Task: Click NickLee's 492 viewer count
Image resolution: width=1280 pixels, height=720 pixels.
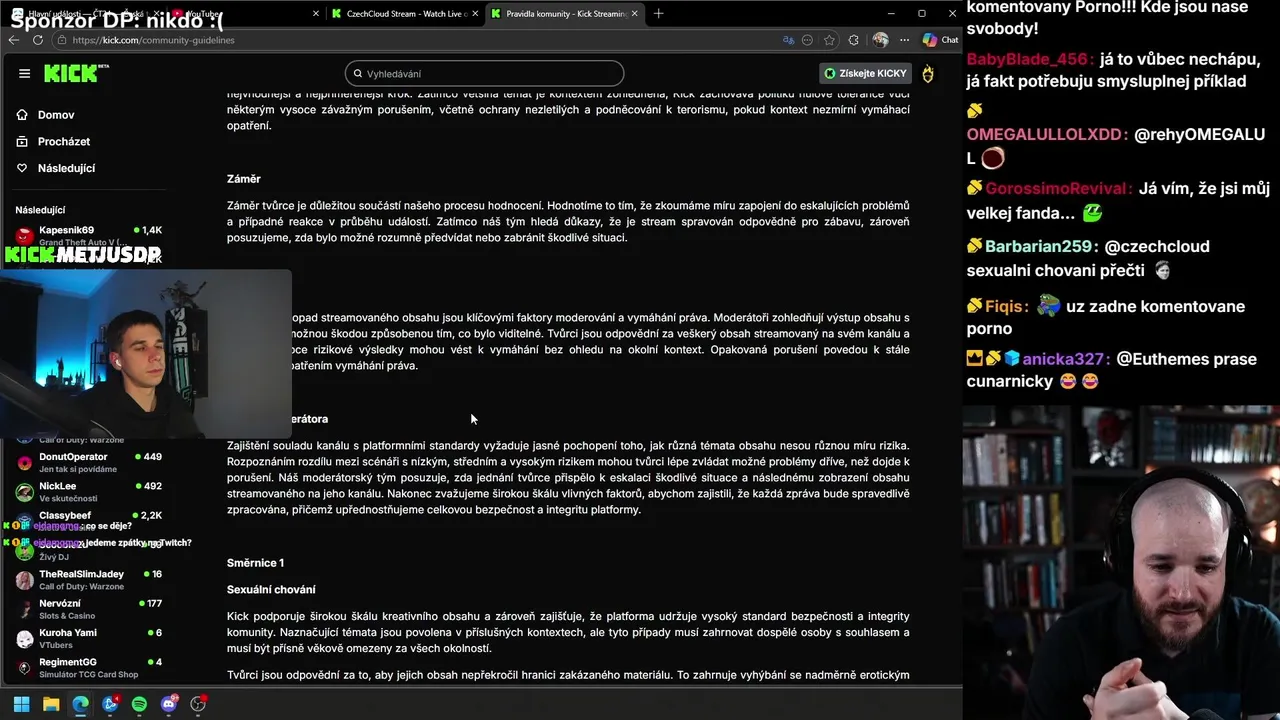Action: [x=152, y=486]
